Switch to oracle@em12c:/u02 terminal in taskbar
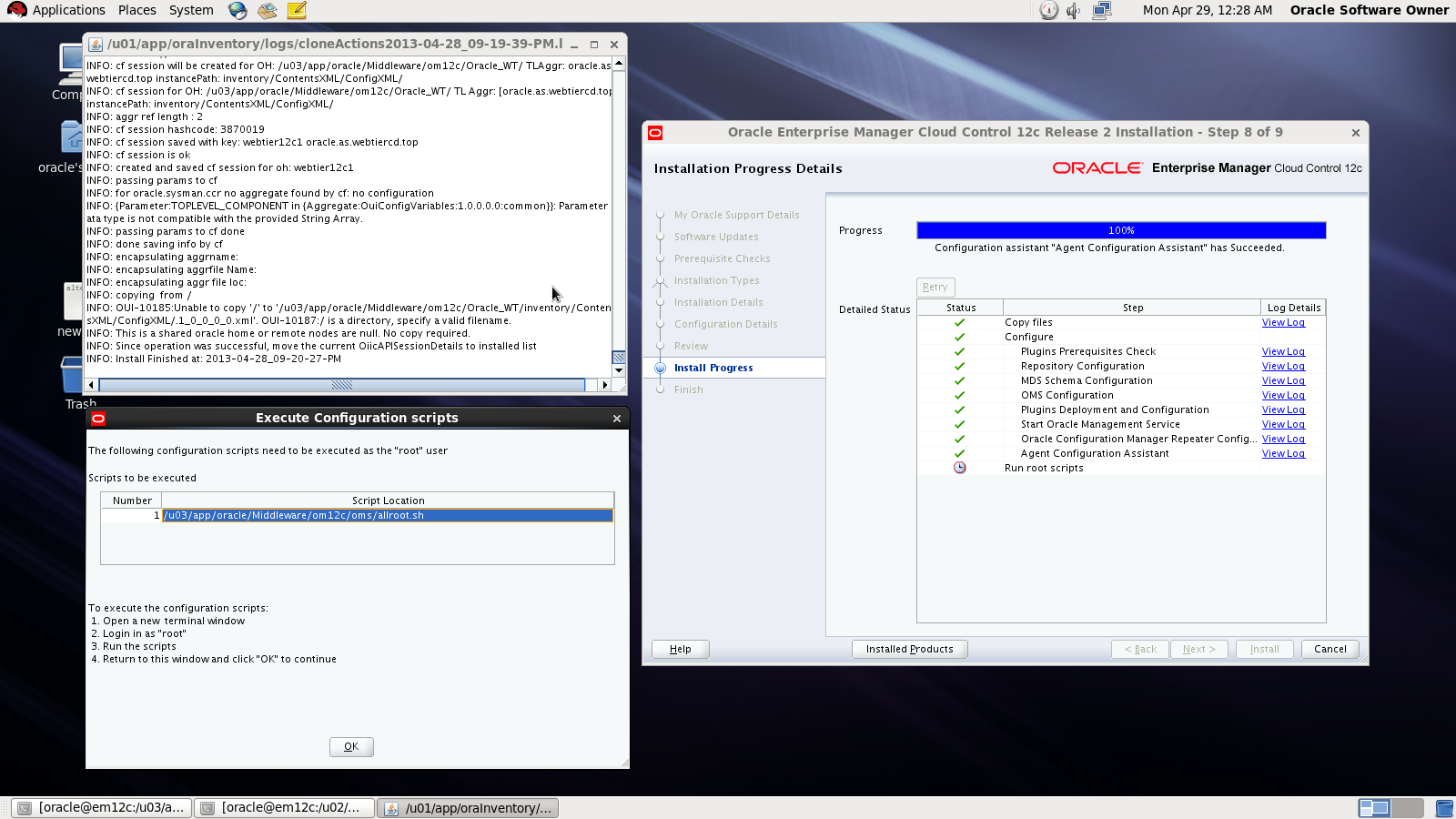The image size is (1456, 819). point(285,808)
